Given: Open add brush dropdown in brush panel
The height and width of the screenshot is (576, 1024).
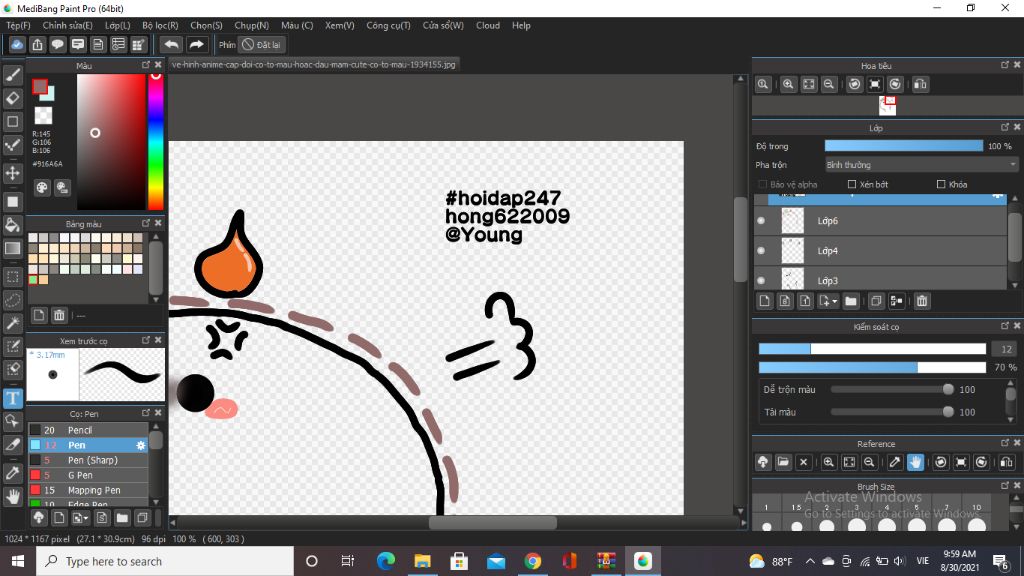Looking at the screenshot, I should [80, 518].
